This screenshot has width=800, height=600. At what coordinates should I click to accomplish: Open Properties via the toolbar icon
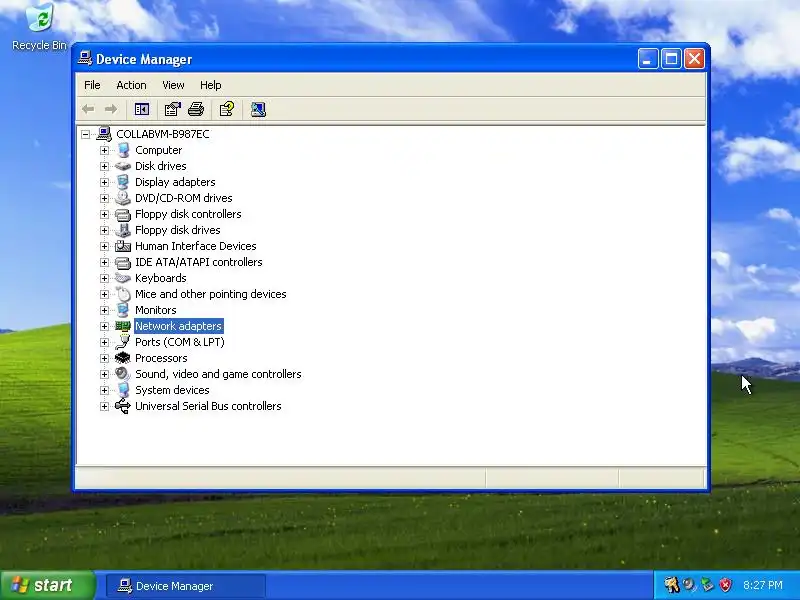(172, 109)
